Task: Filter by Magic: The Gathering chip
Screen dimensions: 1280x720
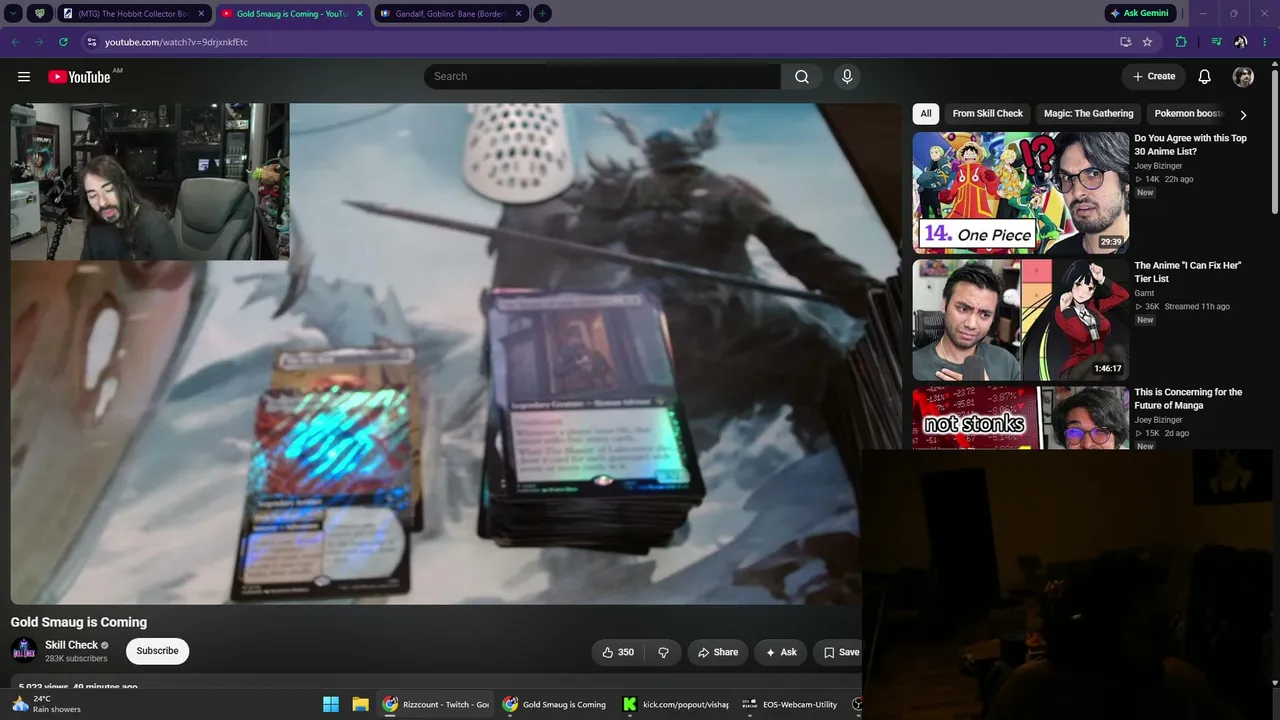Action: [x=1089, y=114]
